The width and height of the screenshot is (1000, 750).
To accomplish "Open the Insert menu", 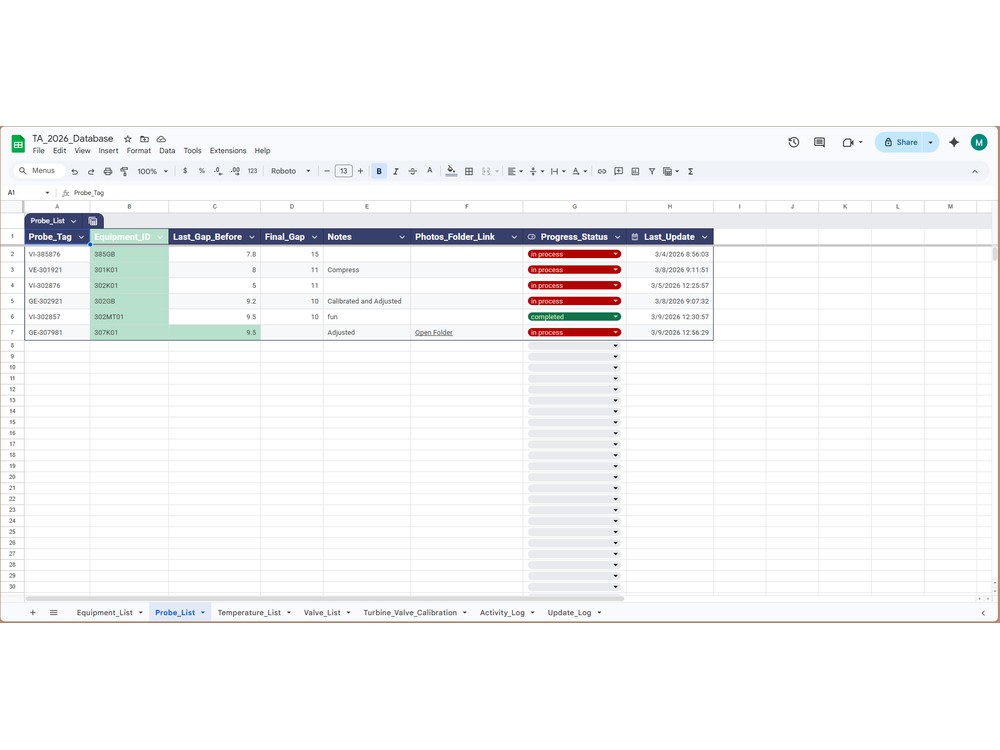I will pyautogui.click(x=108, y=151).
